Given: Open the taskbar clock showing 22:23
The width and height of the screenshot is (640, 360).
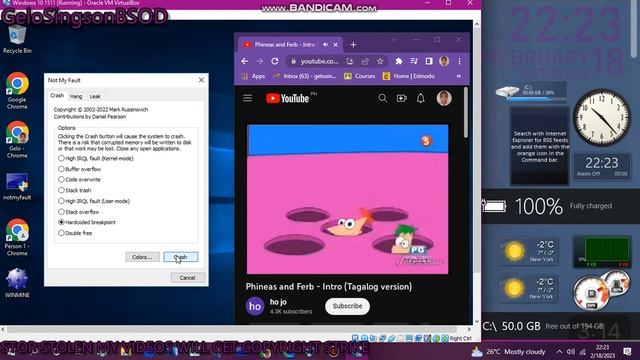Looking at the screenshot, I should (602, 351).
